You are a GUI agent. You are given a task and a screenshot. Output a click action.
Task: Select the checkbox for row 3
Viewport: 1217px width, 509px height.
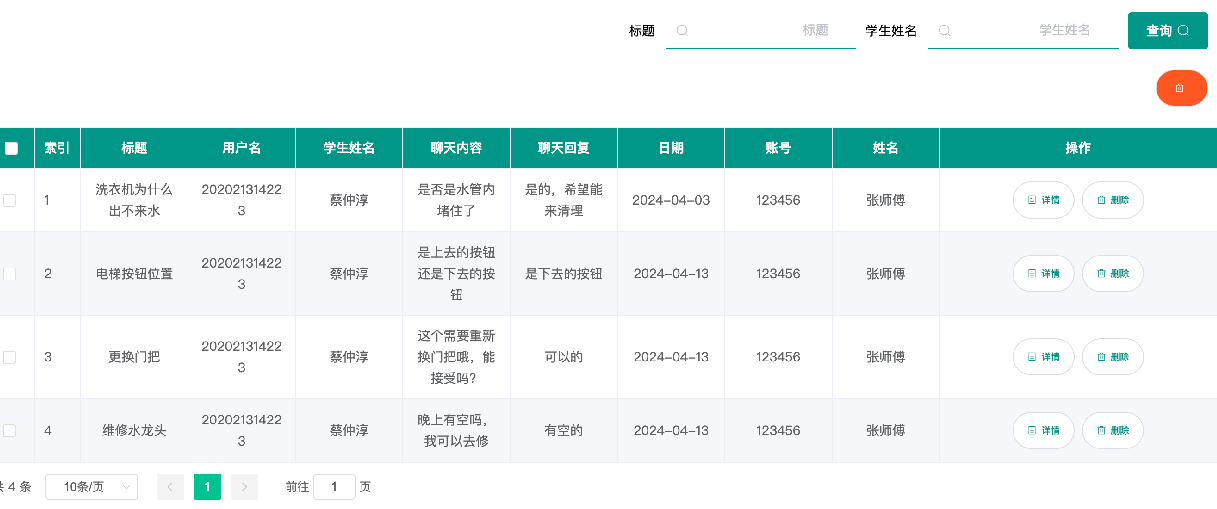tap(10, 357)
